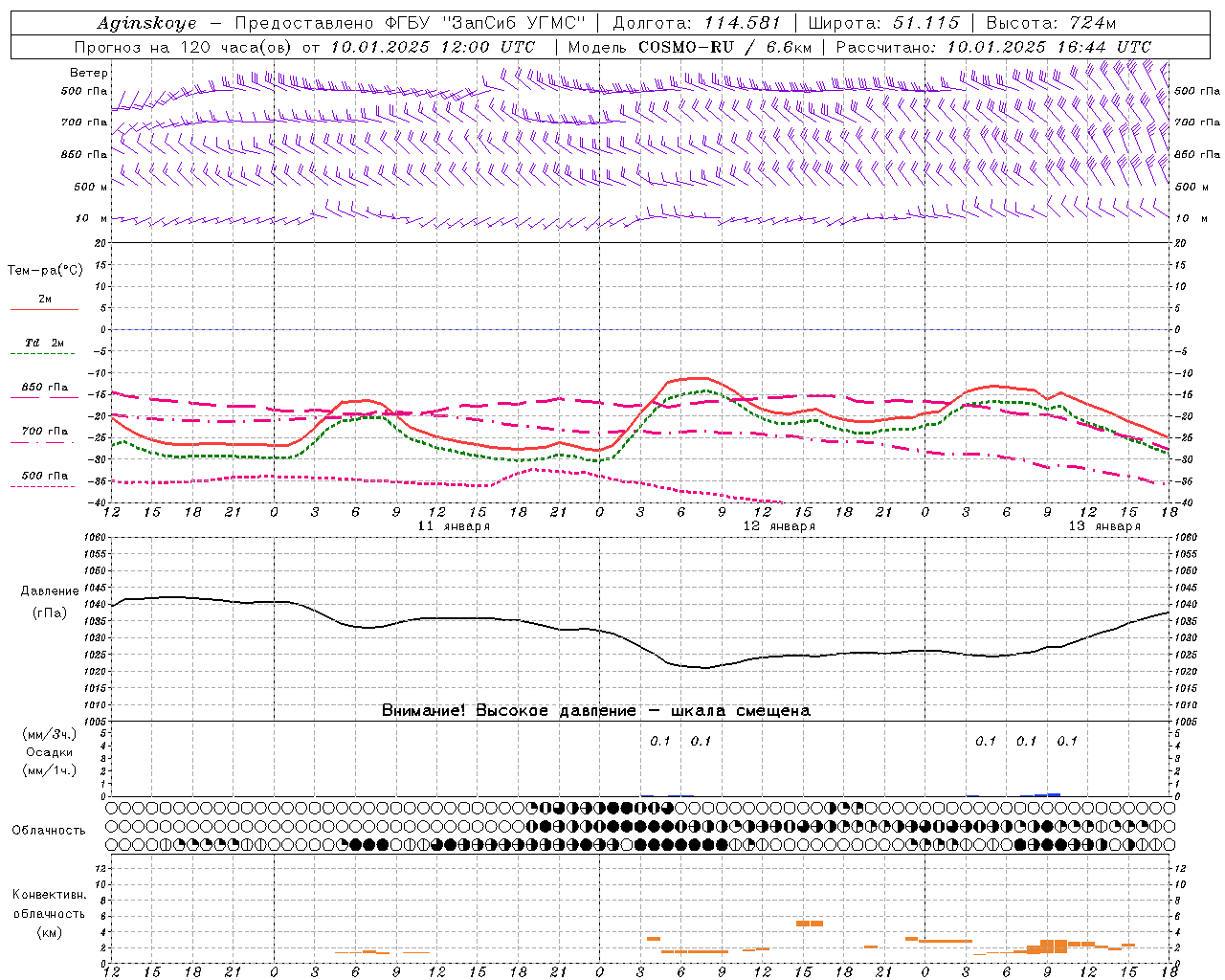Select the forecast start '10.01.2025 12:00 UTC'
Viewport: 1225px width, 980px height.
[433, 47]
